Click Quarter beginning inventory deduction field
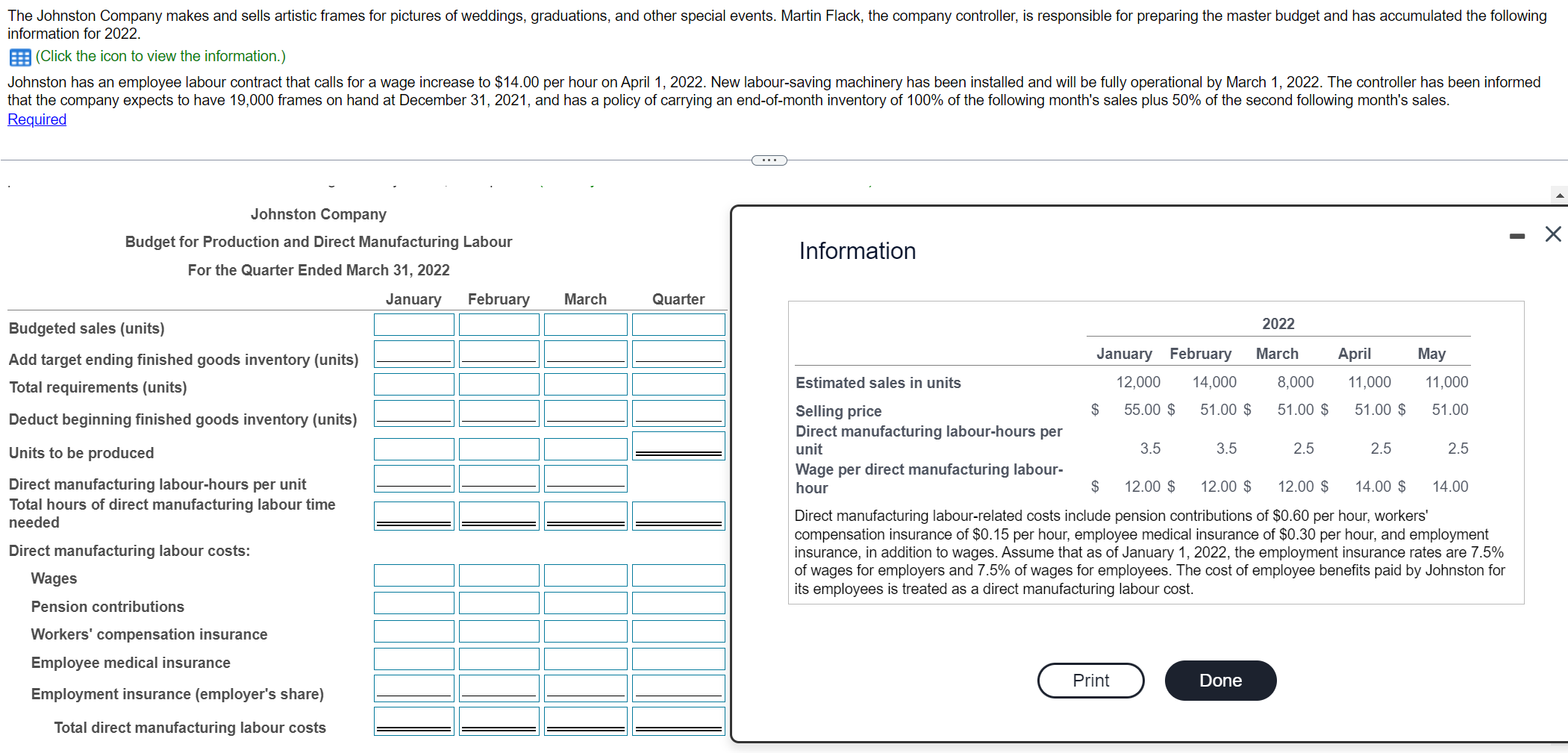This screenshot has width=1568, height=753. click(678, 413)
